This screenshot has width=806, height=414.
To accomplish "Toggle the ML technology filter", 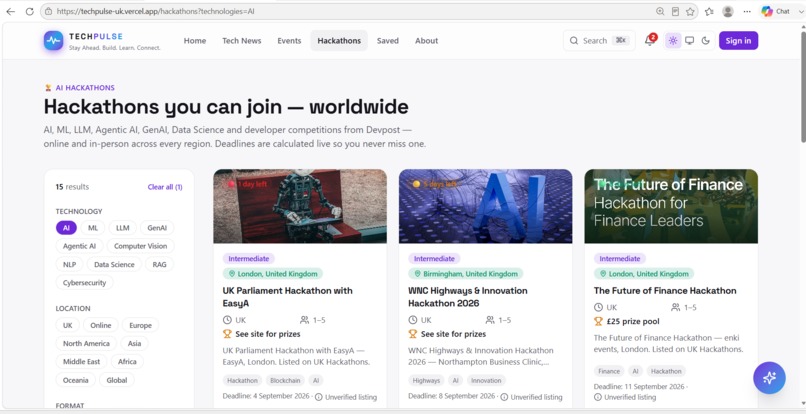I will coord(93,228).
